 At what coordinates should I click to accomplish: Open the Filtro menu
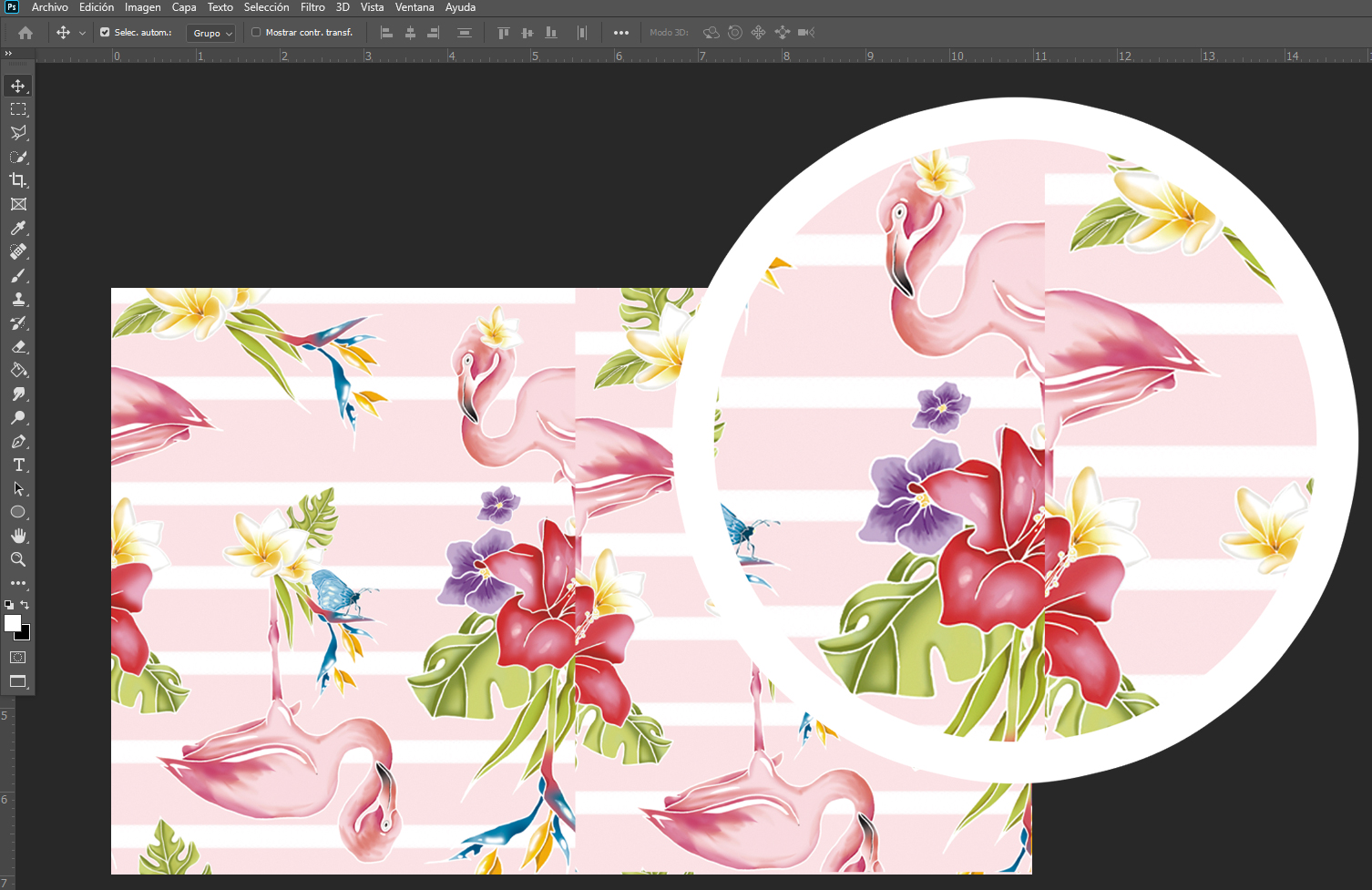pyautogui.click(x=312, y=7)
